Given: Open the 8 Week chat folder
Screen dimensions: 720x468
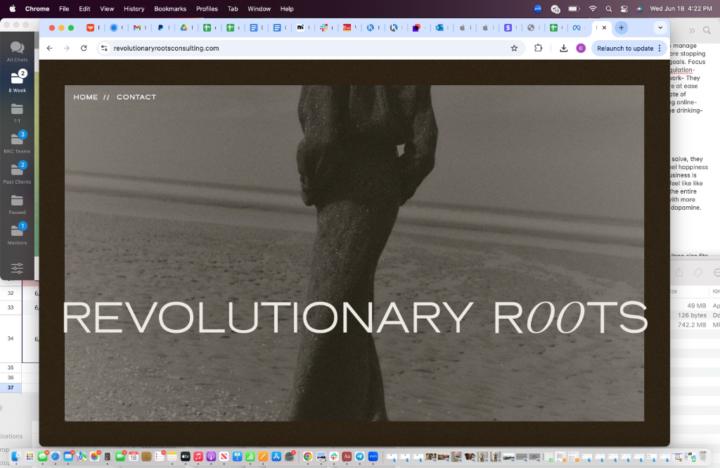Looking at the screenshot, I should pos(17,81).
